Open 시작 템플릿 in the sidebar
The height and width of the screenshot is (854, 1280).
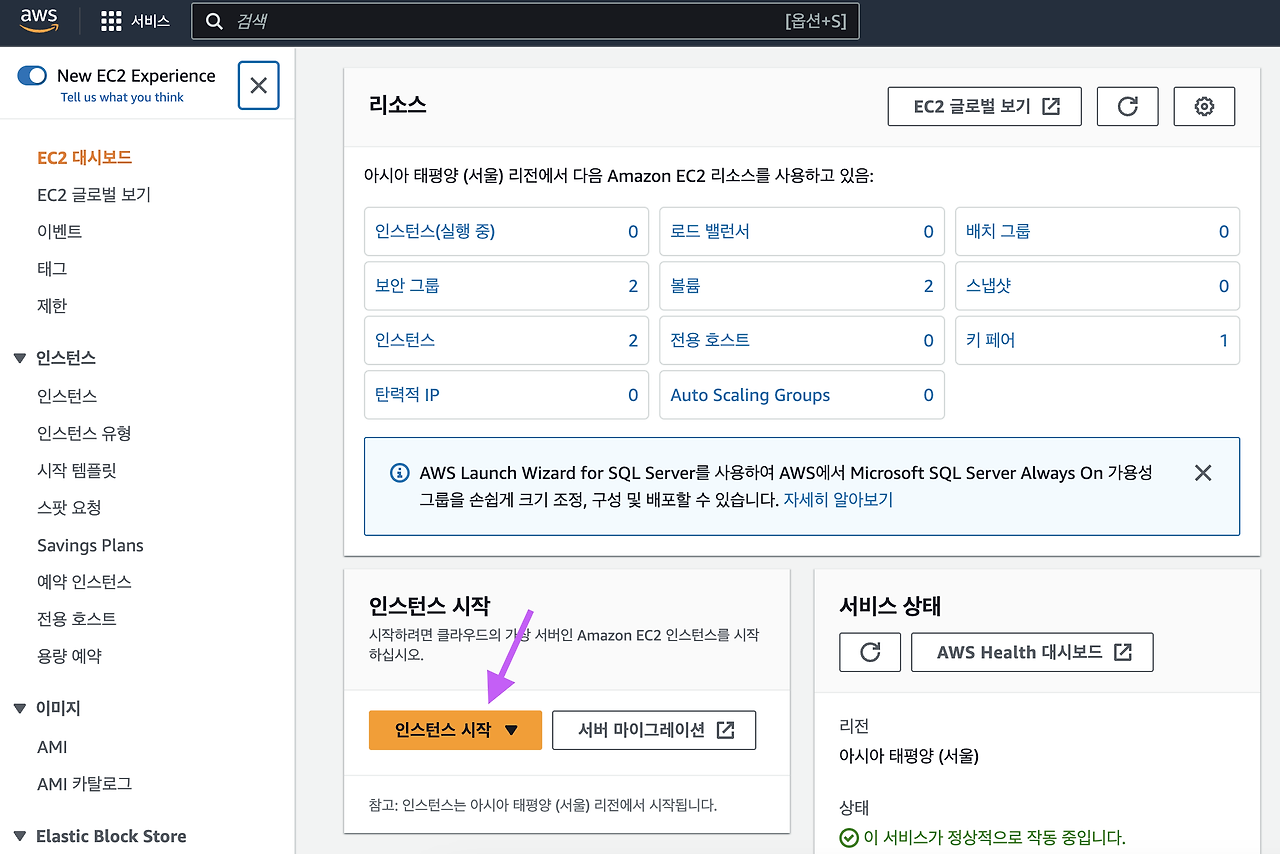click(77, 470)
